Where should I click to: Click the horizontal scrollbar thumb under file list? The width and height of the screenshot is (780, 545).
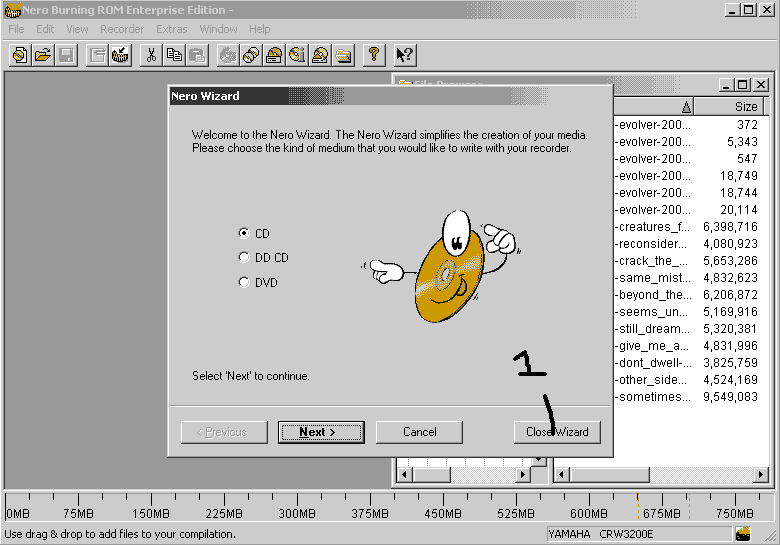point(609,475)
